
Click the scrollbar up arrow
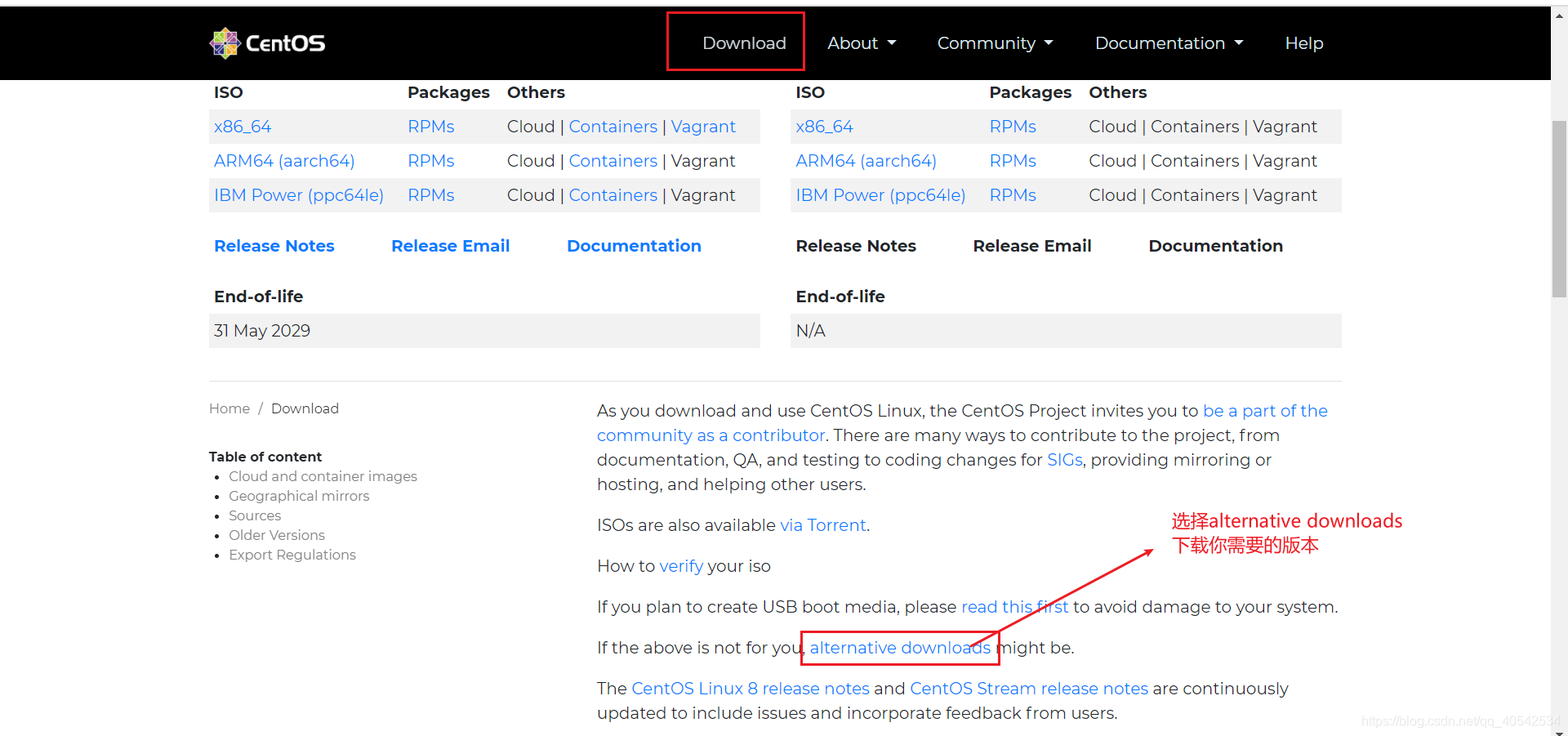[1559, 15]
